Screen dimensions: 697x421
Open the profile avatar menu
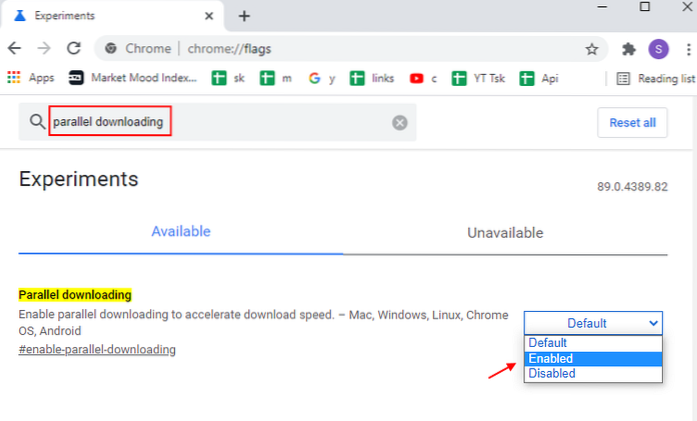point(658,49)
